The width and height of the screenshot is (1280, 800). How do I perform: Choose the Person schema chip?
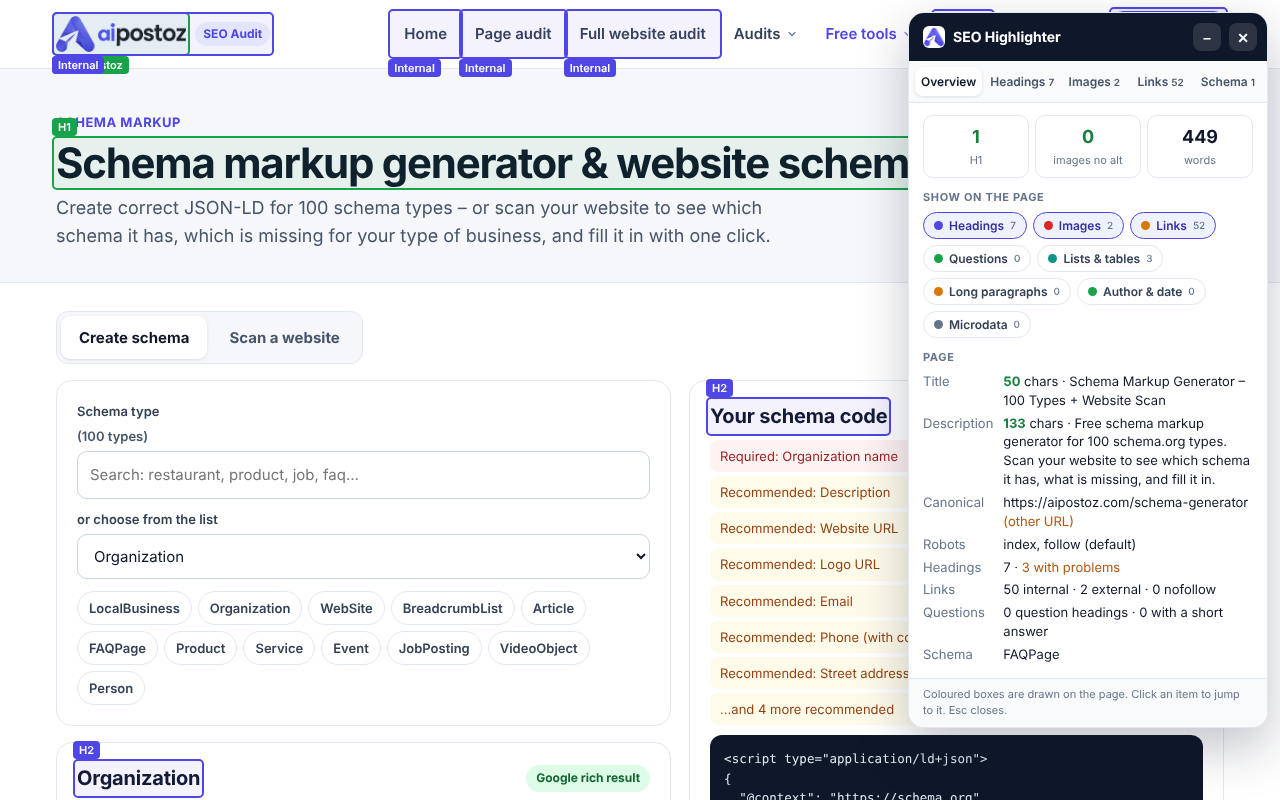pos(111,688)
